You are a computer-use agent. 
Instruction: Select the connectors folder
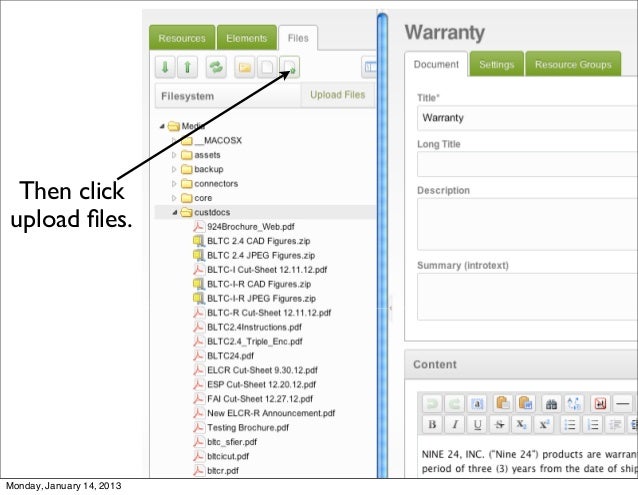click(216, 184)
